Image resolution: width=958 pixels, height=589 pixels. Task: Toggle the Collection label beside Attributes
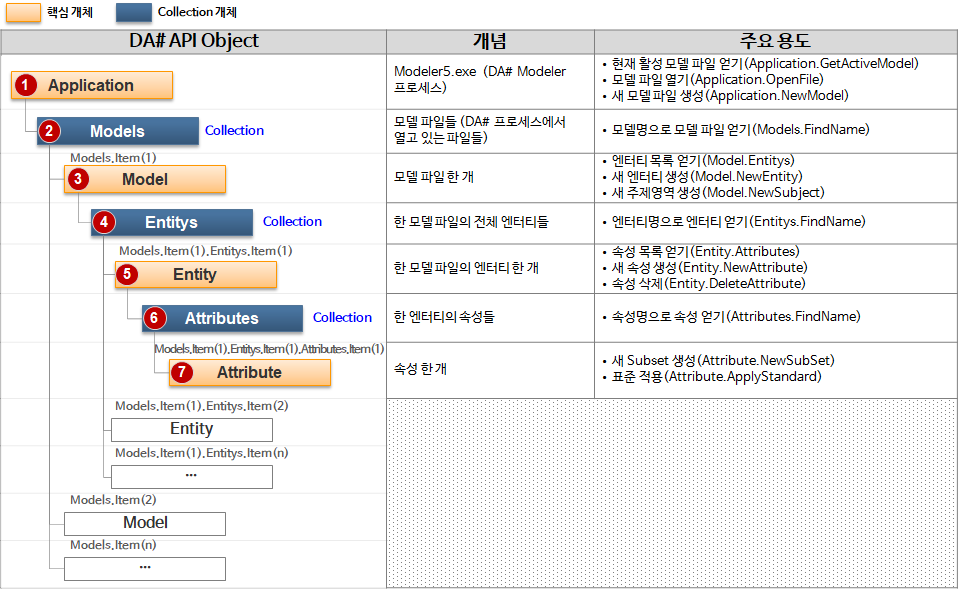[342, 317]
